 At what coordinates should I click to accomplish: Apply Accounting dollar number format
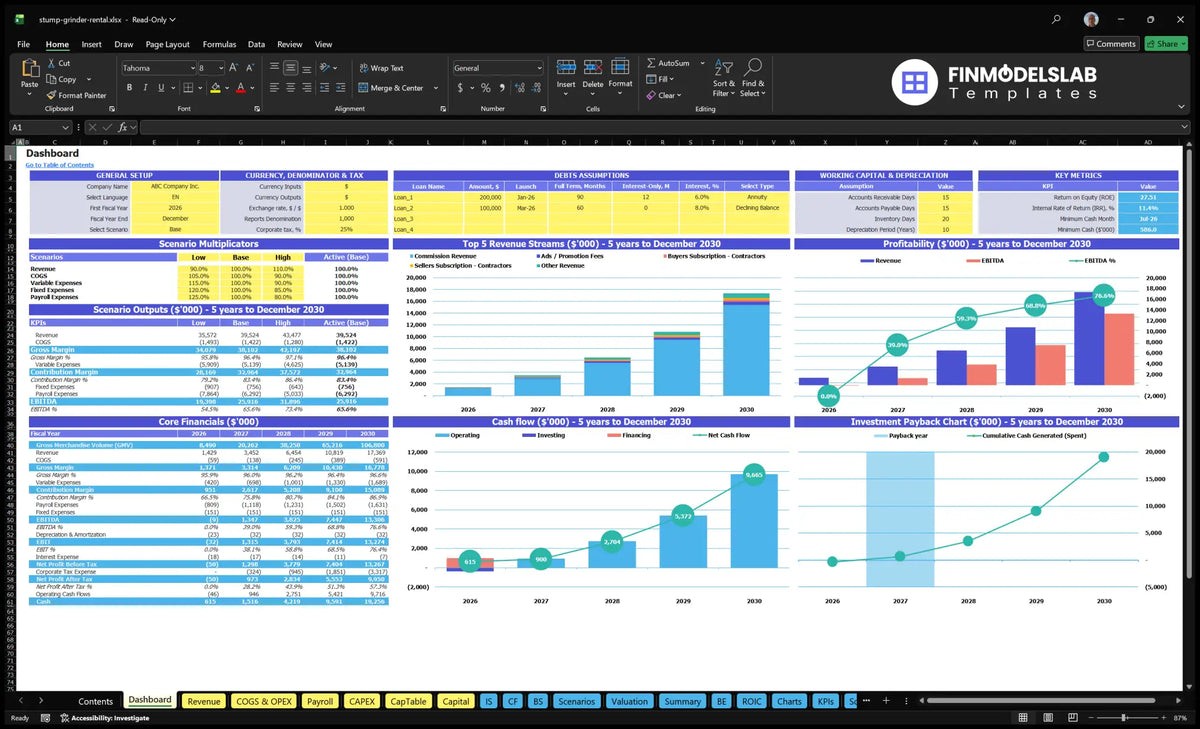click(x=460, y=88)
